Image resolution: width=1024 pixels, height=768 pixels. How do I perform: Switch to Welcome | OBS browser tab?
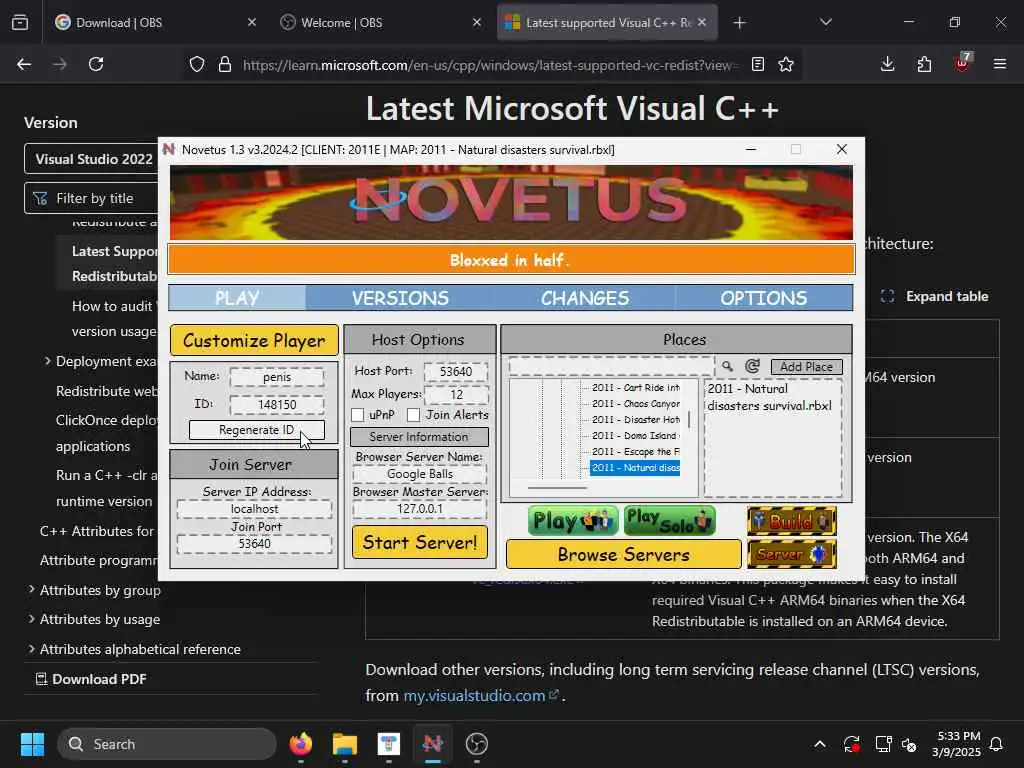pos(379,23)
